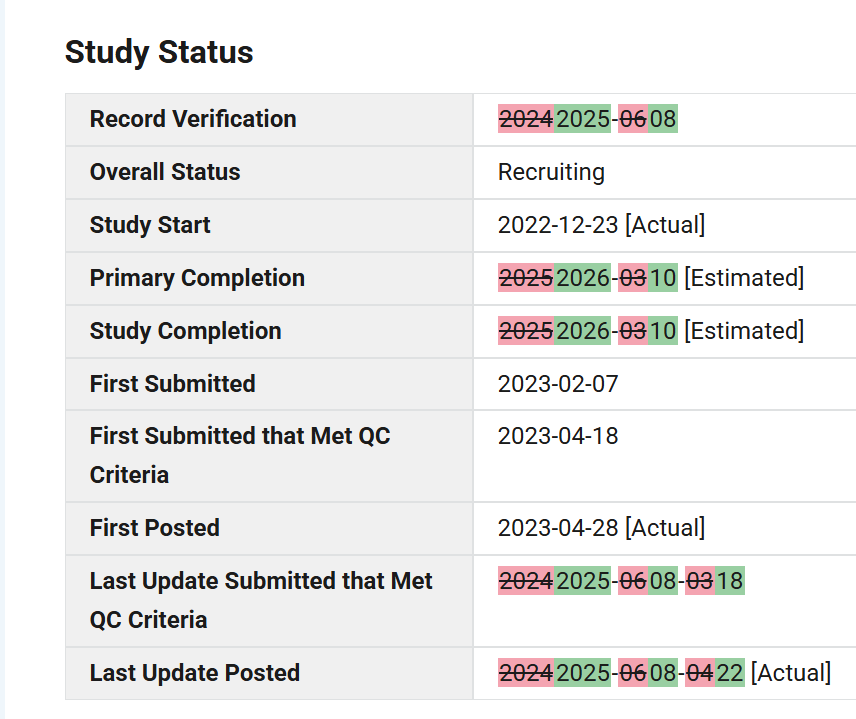Click the added 2025 in Record Verification
This screenshot has width=856, height=719.
(582, 119)
